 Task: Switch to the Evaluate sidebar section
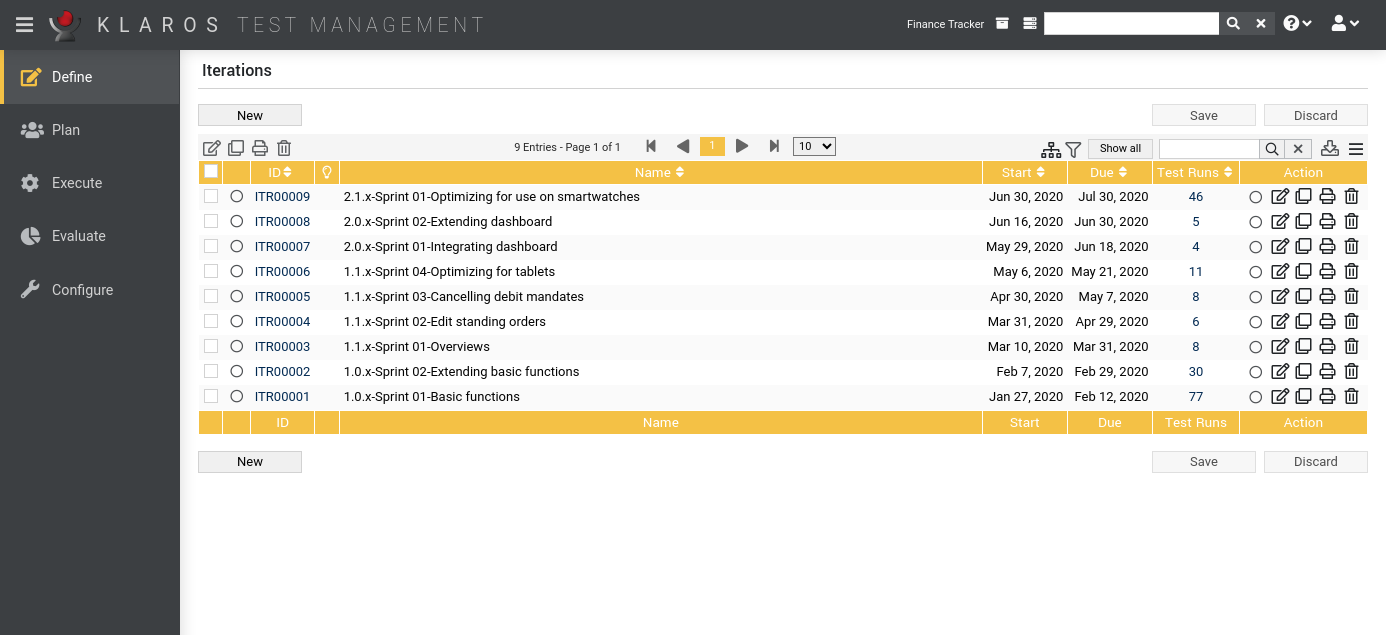click(x=78, y=236)
